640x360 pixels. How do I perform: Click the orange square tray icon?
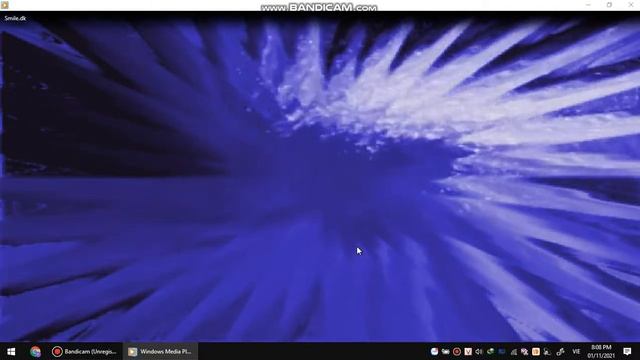point(536,351)
